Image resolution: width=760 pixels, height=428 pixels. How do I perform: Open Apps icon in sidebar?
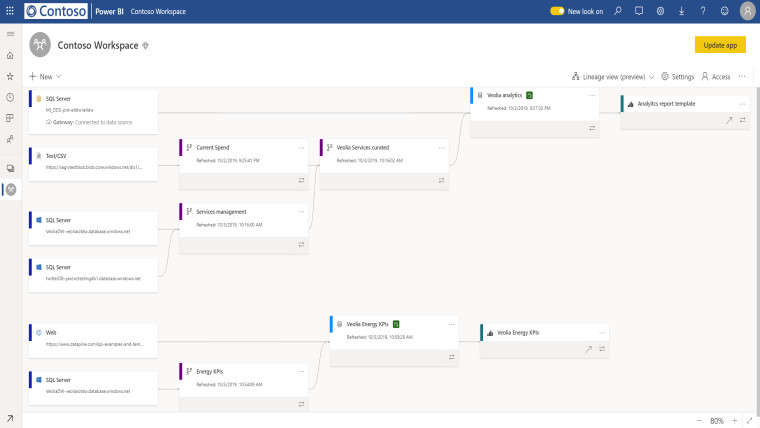pos(10,118)
